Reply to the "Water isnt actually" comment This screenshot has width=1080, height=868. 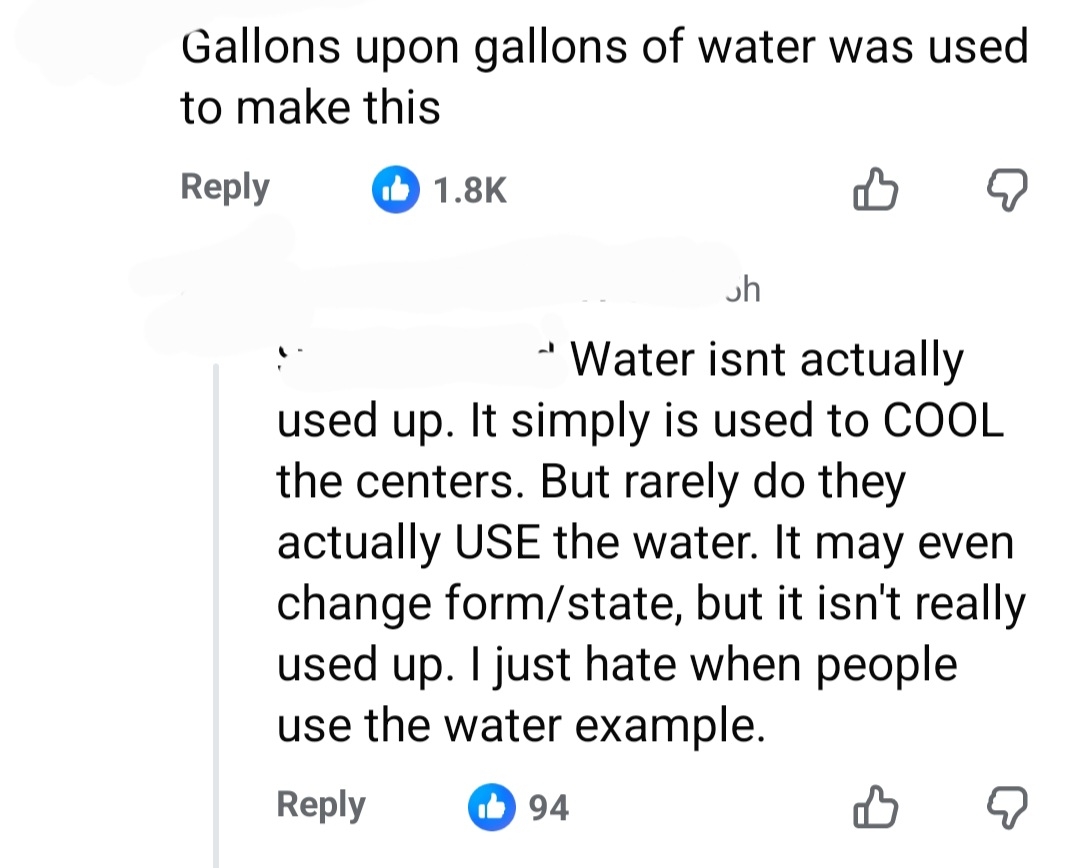pyautogui.click(x=321, y=805)
